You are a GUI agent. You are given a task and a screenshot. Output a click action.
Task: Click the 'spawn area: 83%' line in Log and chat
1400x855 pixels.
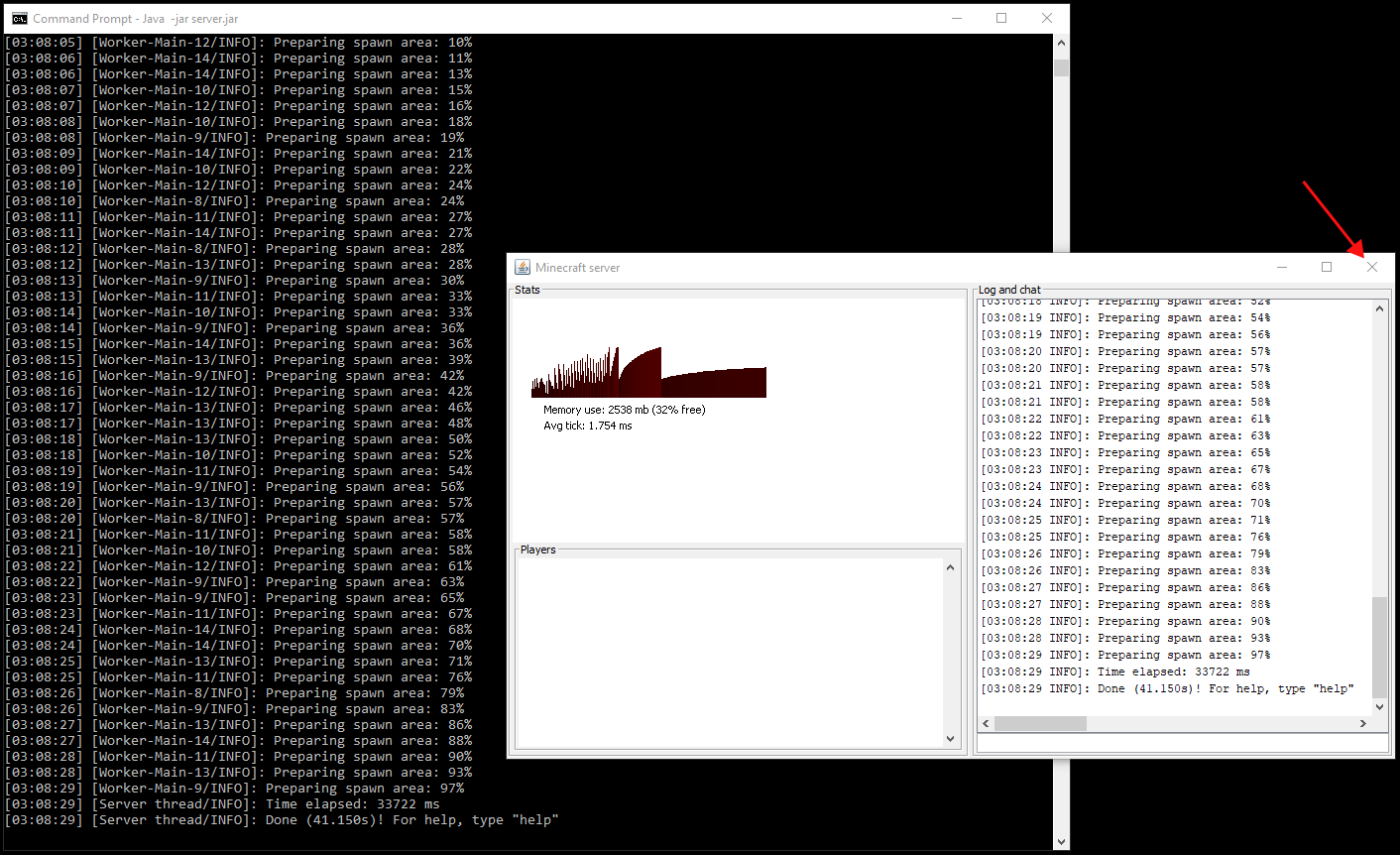pyautogui.click(x=1125, y=570)
